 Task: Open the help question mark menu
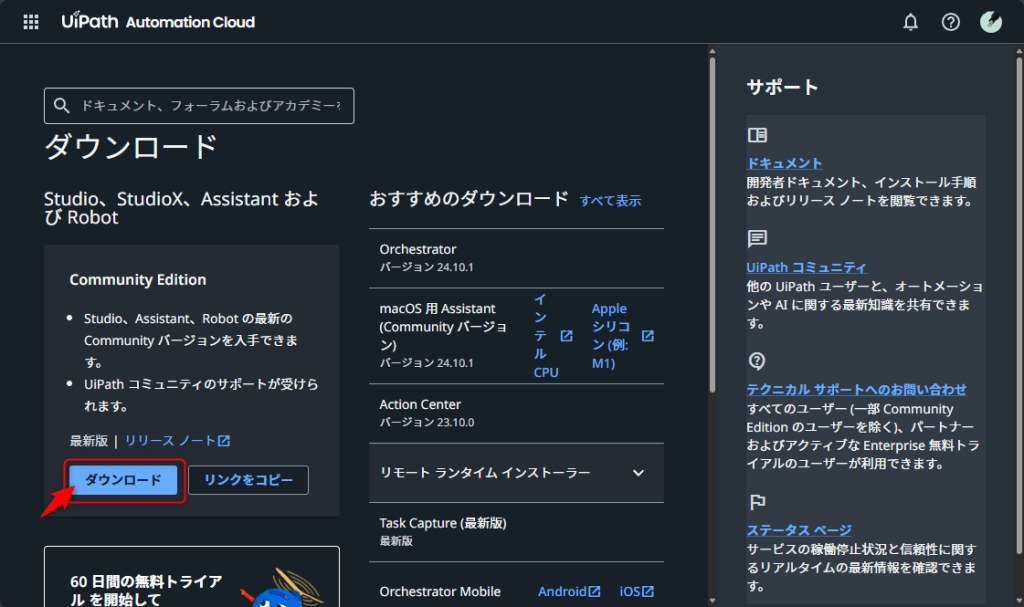pyautogui.click(x=951, y=22)
